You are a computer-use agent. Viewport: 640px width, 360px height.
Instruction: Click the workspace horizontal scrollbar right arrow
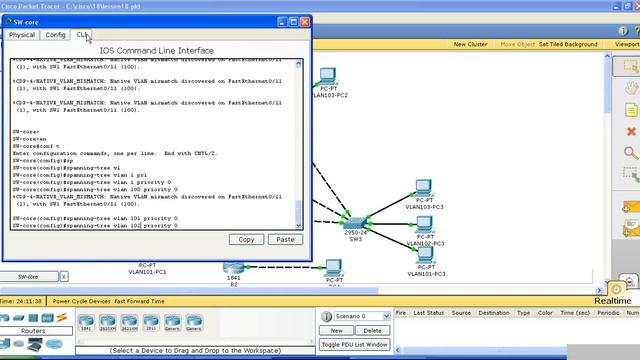pyautogui.click(x=599, y=290)
